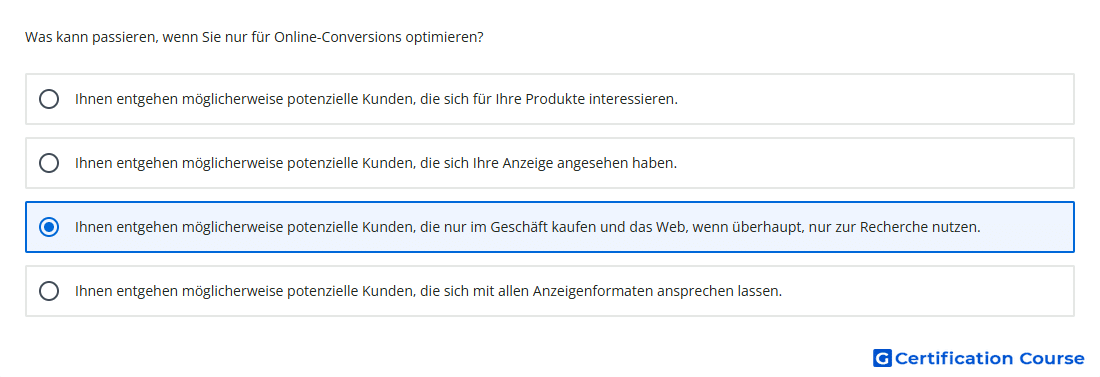This screenshot has height=377, width=1100.
Task: Click the answer text ending 'Anzeige angesehen haben.'
Action: [376, 163]
